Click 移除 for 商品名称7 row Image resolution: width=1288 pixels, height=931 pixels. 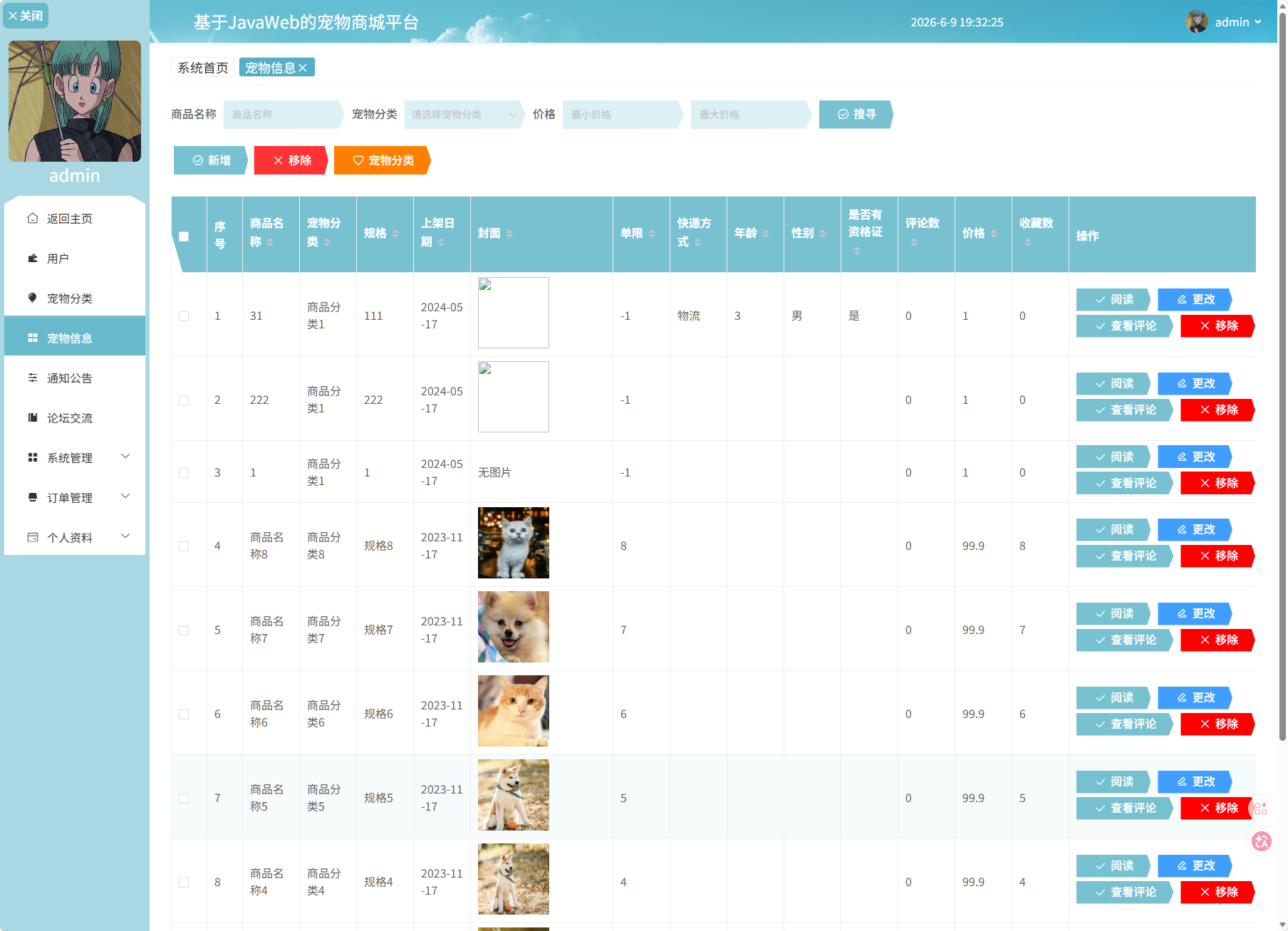point(1217,640)
